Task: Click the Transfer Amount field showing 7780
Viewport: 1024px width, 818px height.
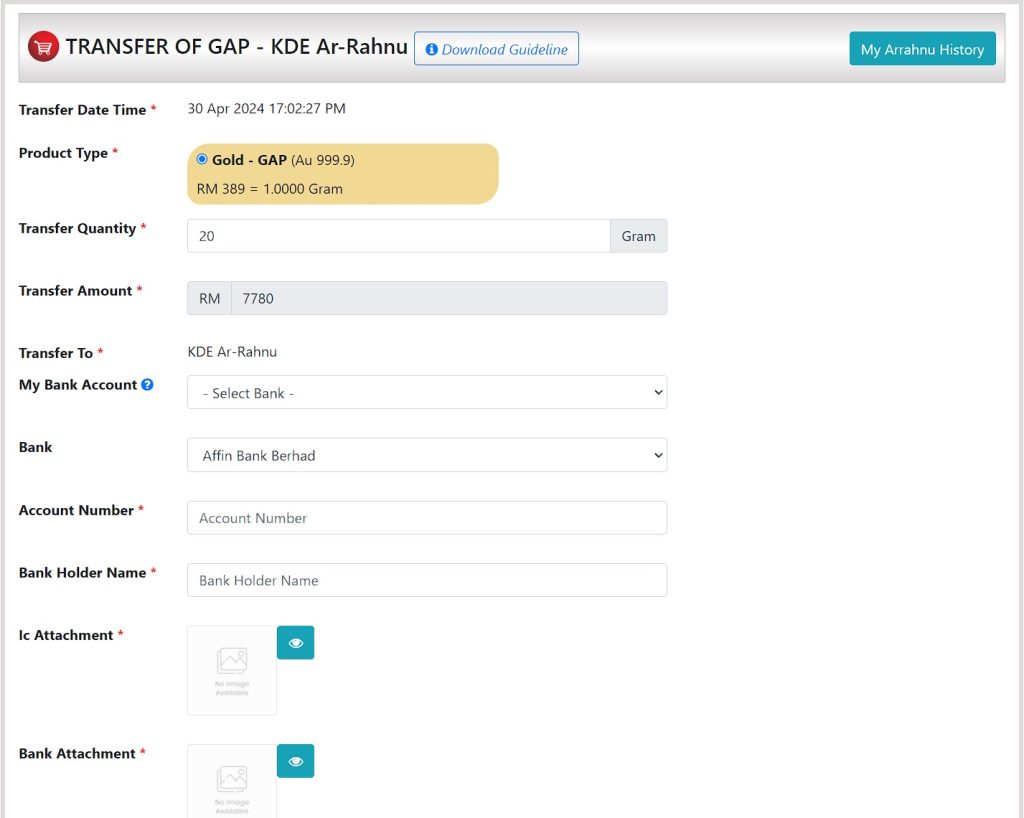Action: tap(448, 298)
